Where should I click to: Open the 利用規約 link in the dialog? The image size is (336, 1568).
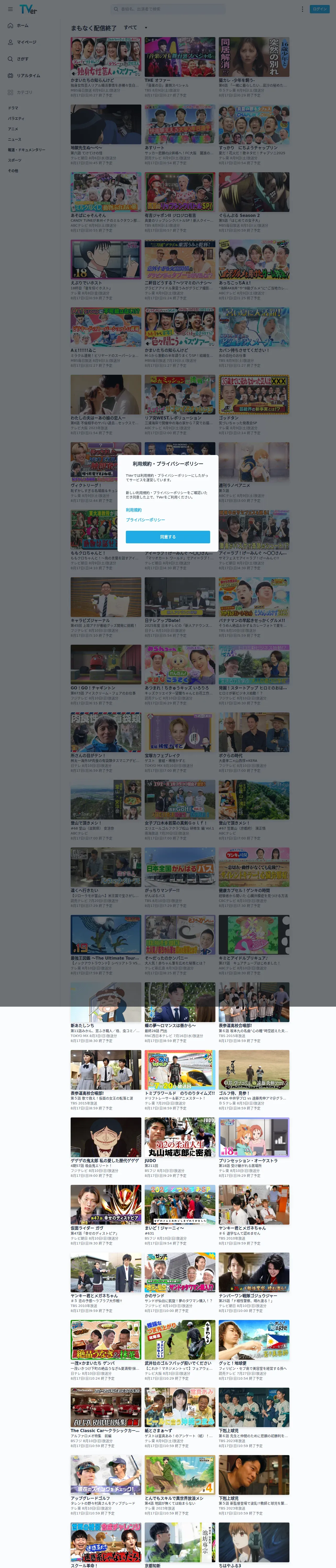(x=133, y=510)
